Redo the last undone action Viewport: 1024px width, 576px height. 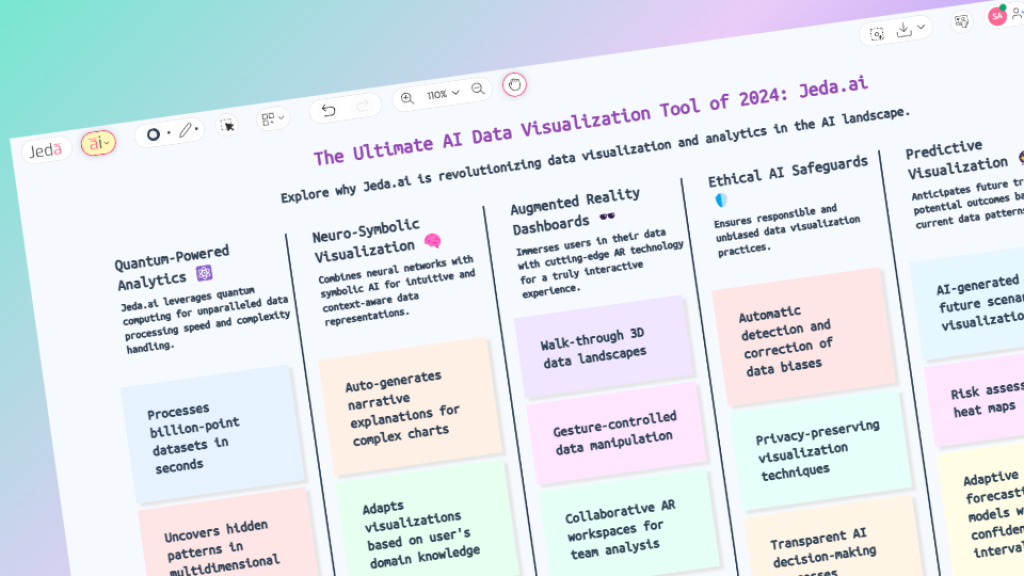pos(362,105)
